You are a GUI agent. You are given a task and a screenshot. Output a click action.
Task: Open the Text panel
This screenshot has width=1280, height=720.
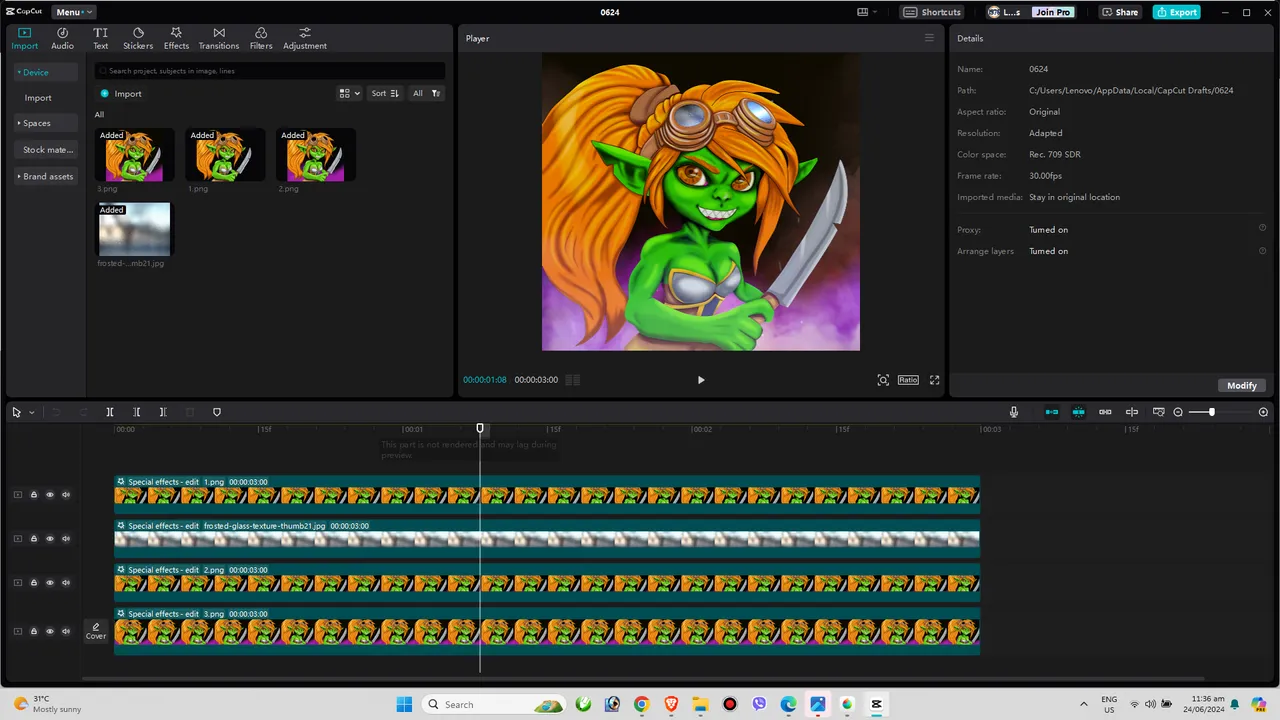(x=101, y=38)
